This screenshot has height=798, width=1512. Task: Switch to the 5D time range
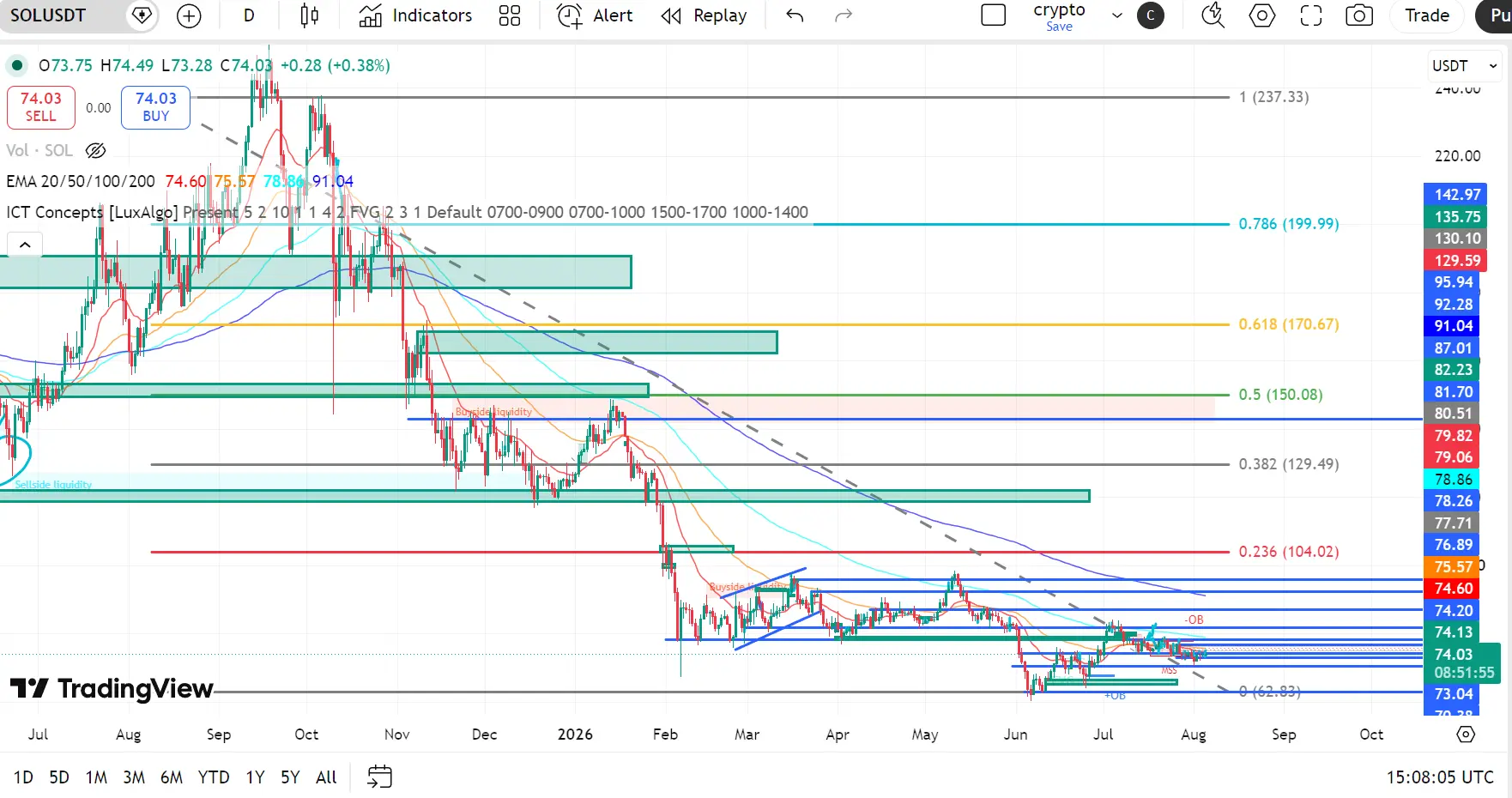coord(59,777)
